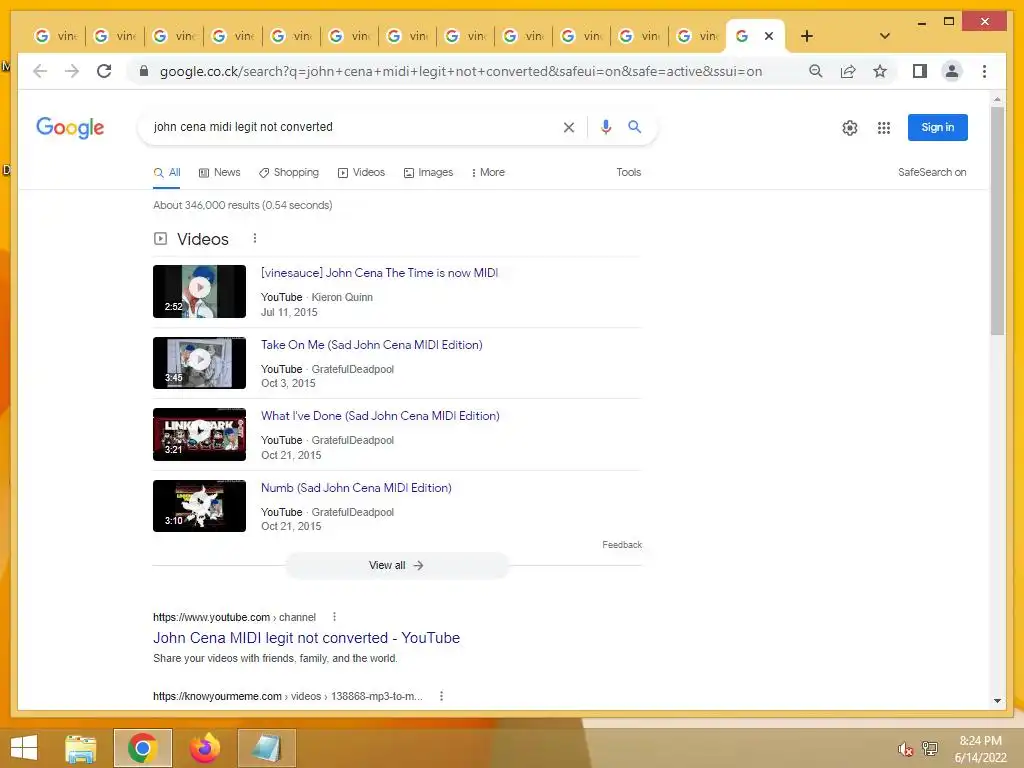
Task: Open 'Take On Me (Sad John Cena MIDI Edition)'
Action: point(372,345)
